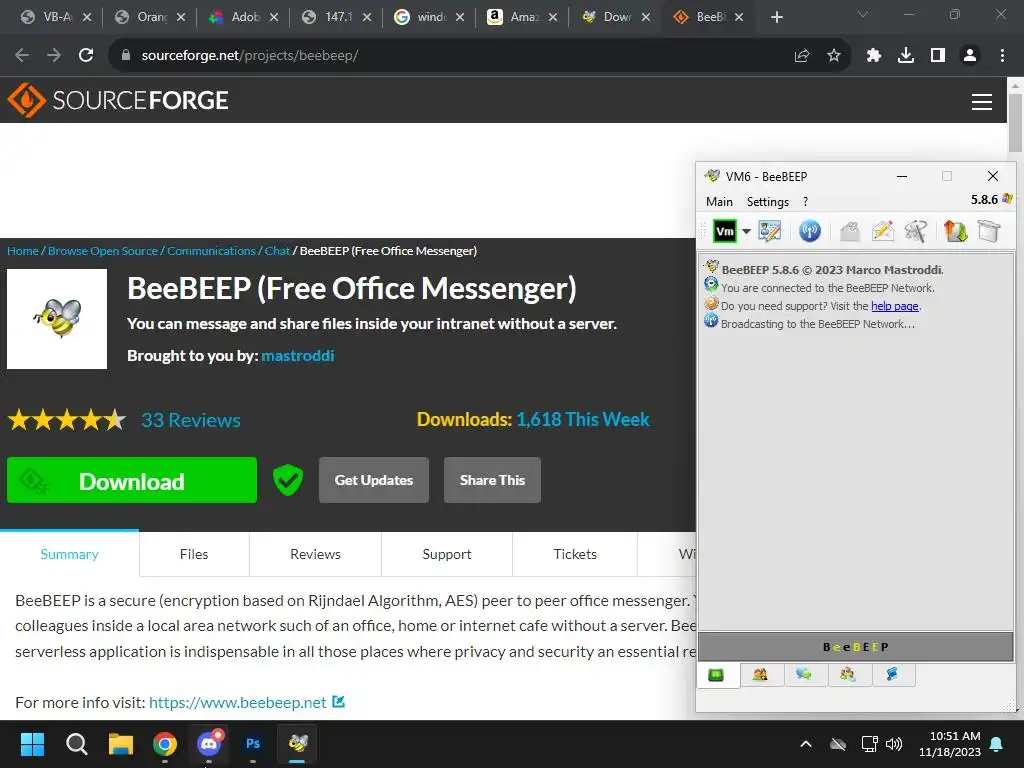1024x768 pixels.
Task: Open the 33 Reviews link
Action: click(x=191, y=420)
